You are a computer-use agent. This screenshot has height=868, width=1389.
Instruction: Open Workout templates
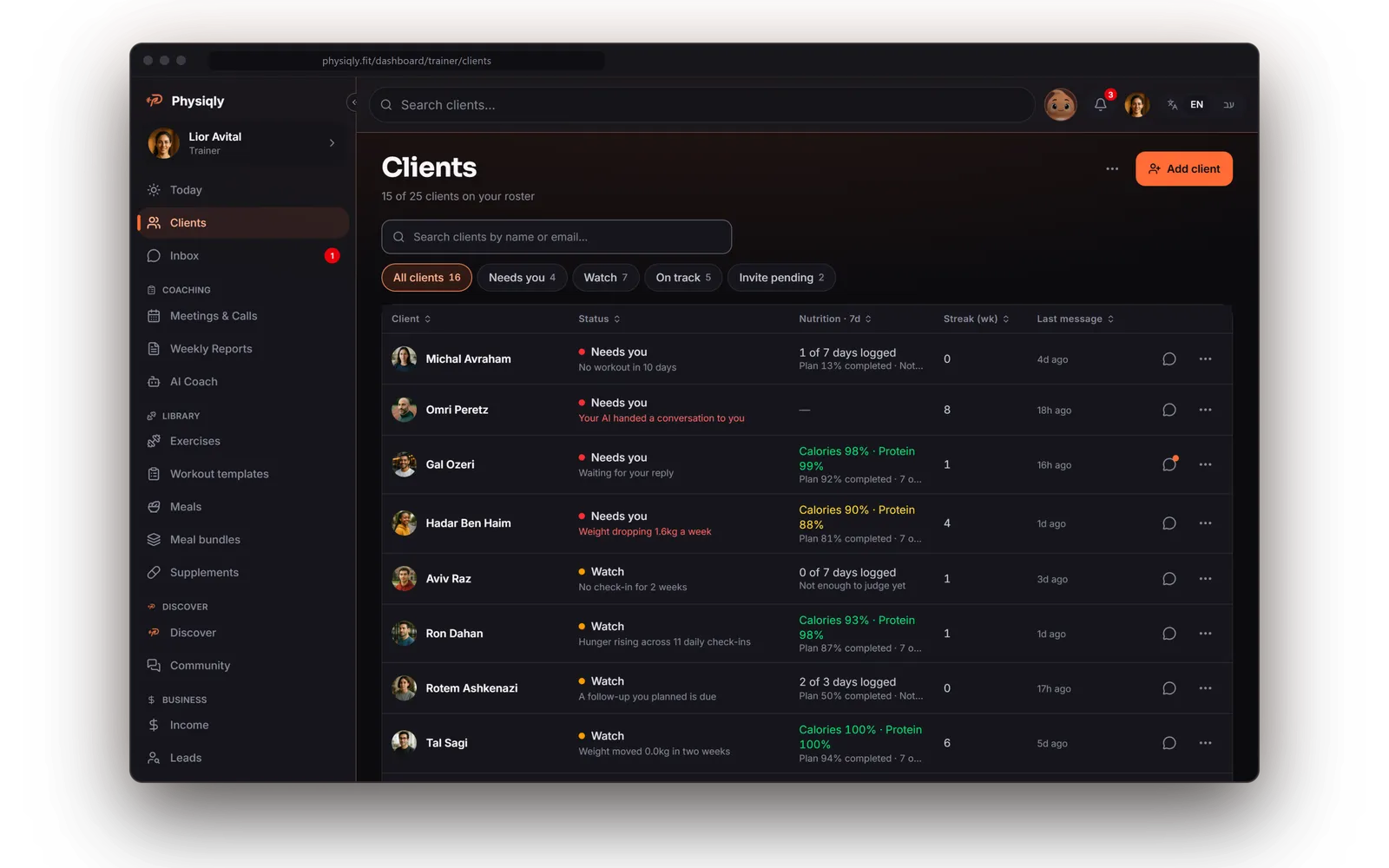(x=243, y=474)
